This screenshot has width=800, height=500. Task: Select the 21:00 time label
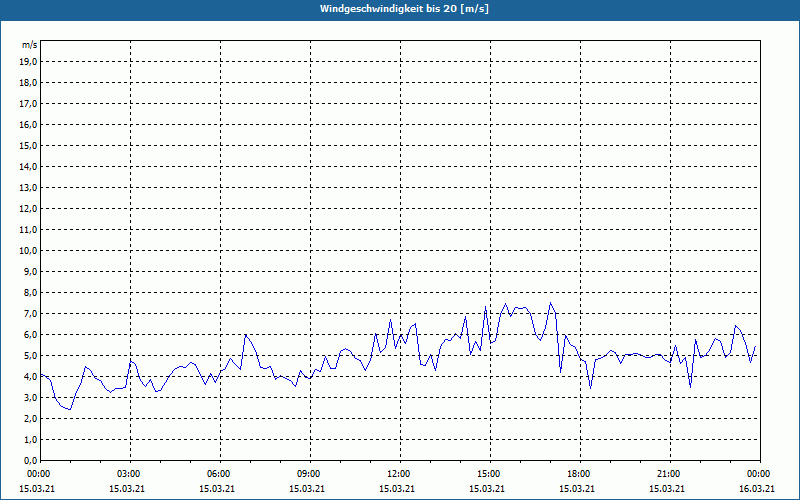[x=670, y=474]
